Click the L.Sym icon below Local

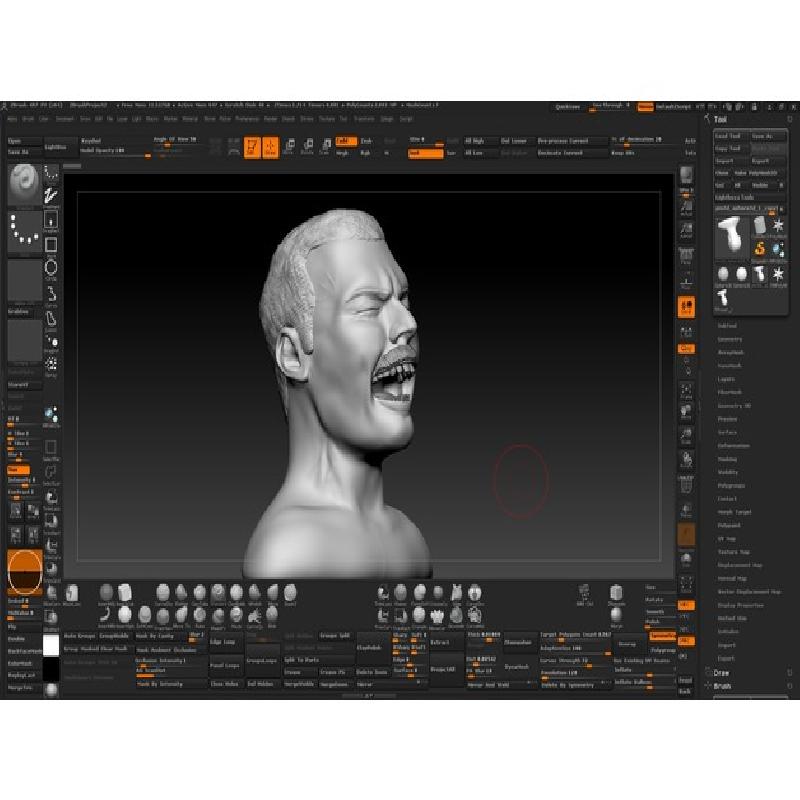pyautogui.click(x=686, y=332)
